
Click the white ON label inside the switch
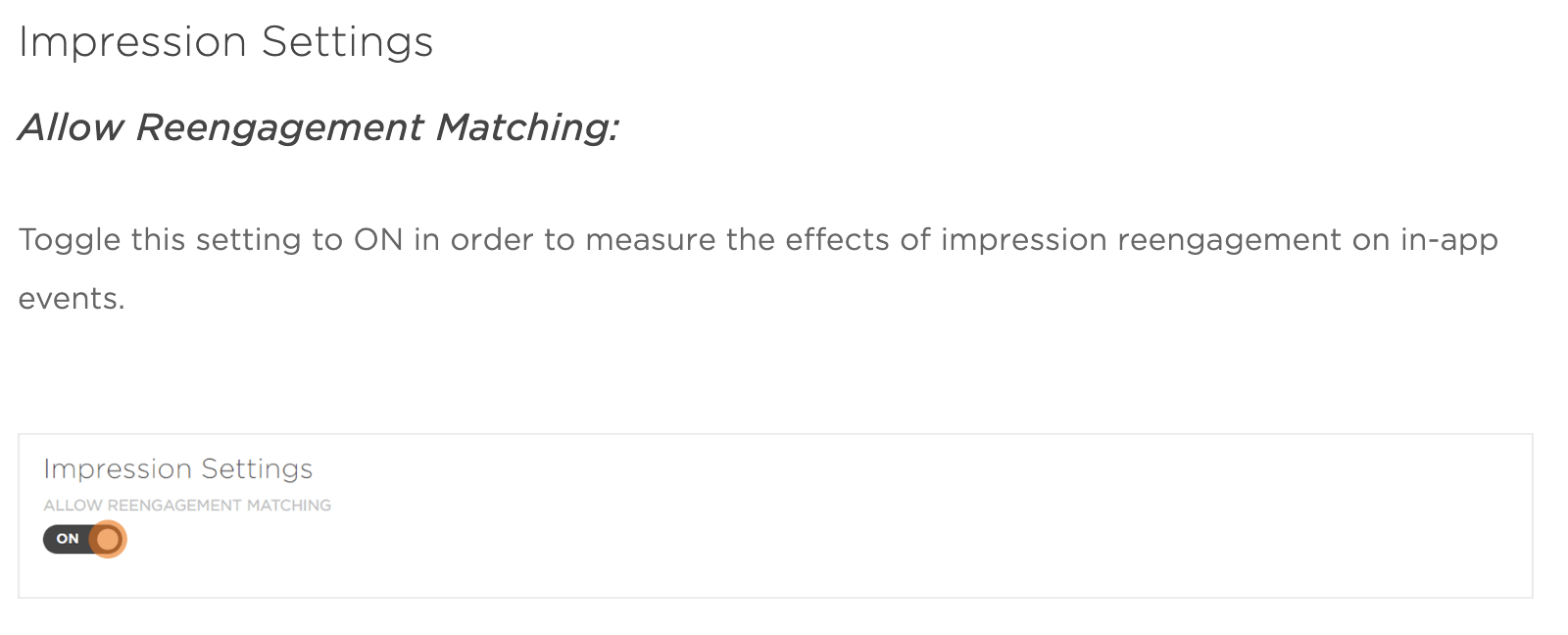pyautogui.click(x=68, y=539)
